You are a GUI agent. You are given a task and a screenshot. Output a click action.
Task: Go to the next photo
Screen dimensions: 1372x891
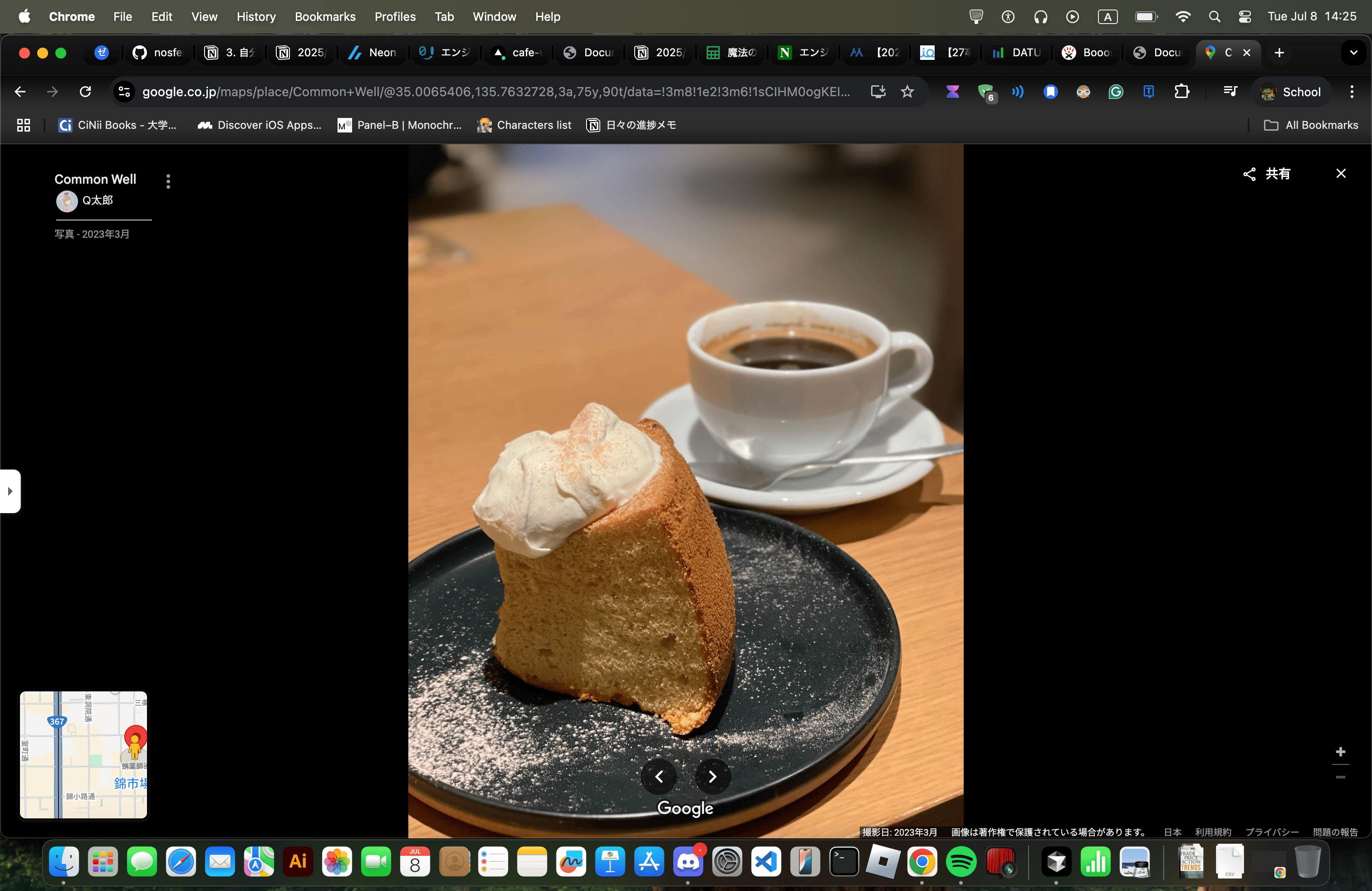pyautogui.click(x=712, y=776)
